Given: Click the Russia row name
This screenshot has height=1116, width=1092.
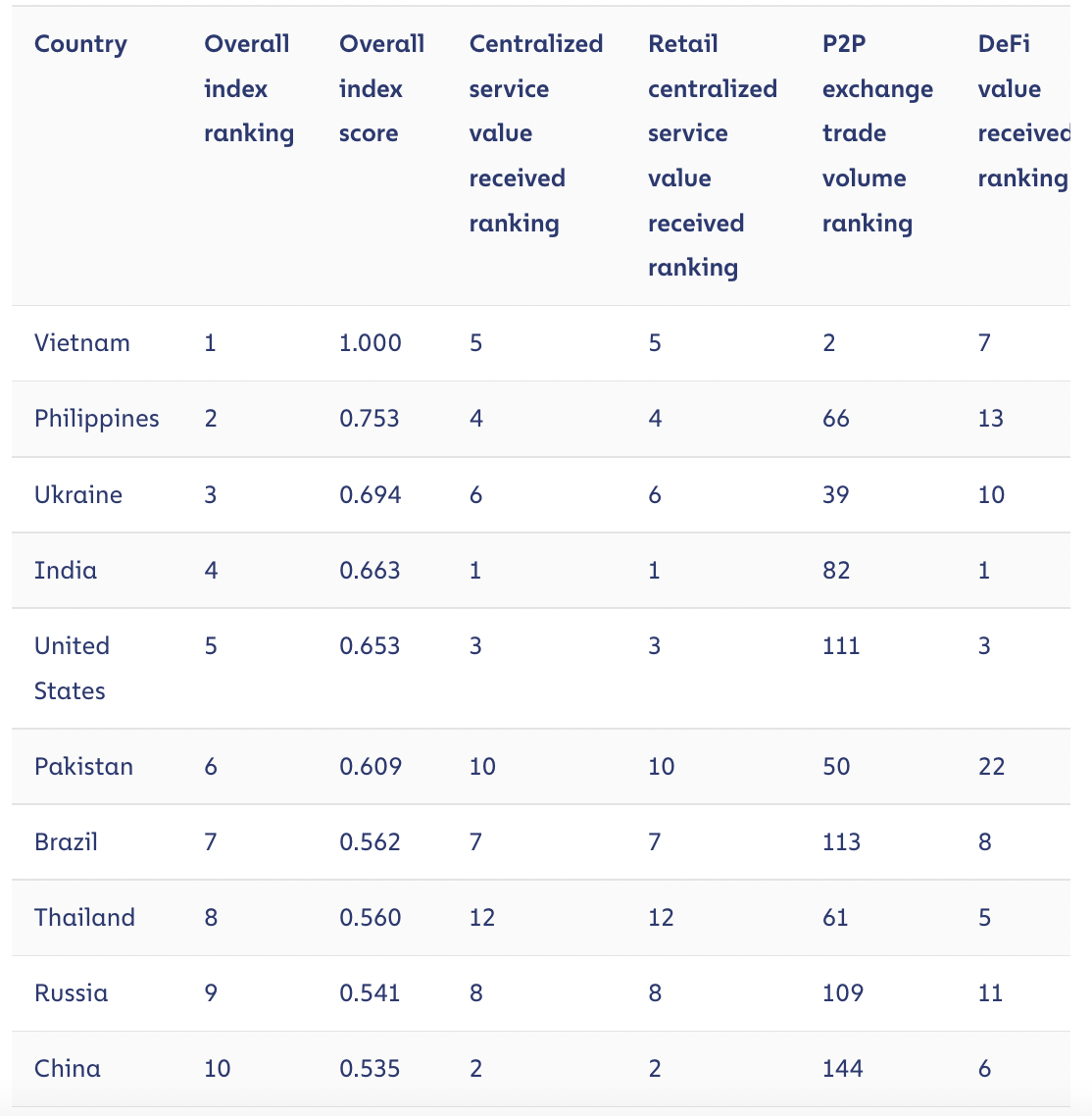Looking at the screenshot, I should (x=71, y=992).
